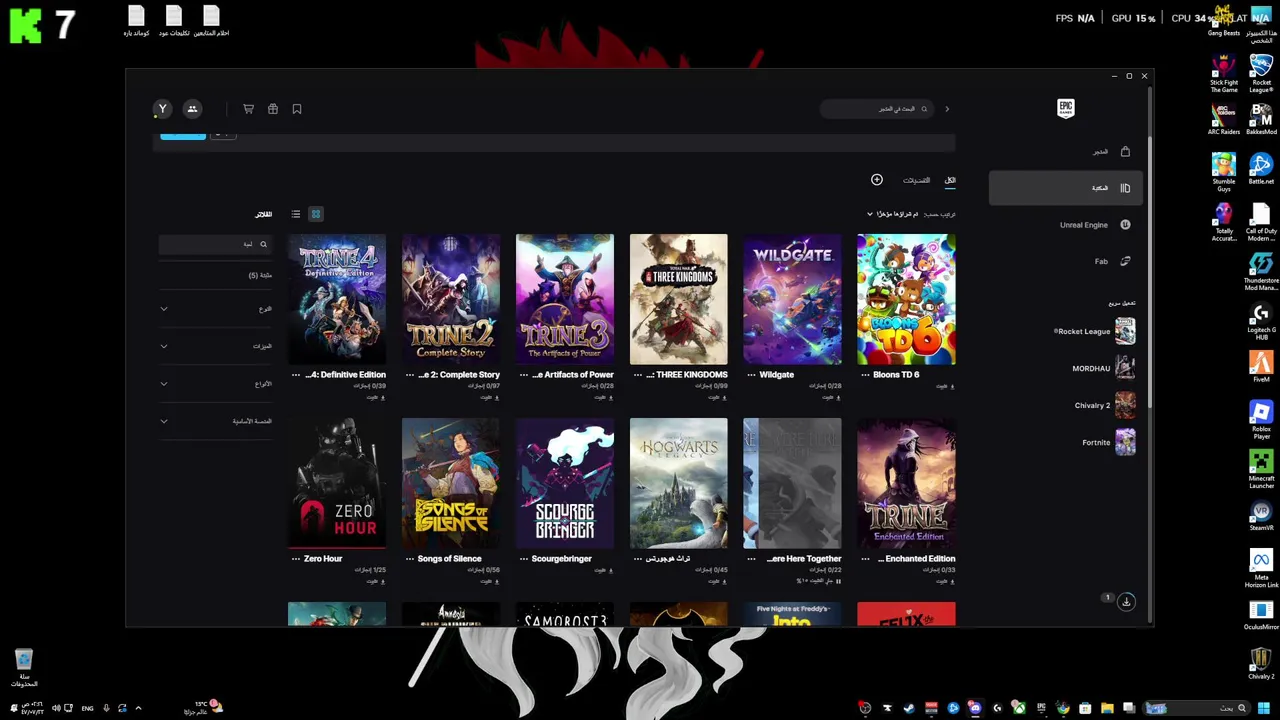Open Wildgate game cover
The width and height of the screenshot is (1280, 720).
pos(793,299)
